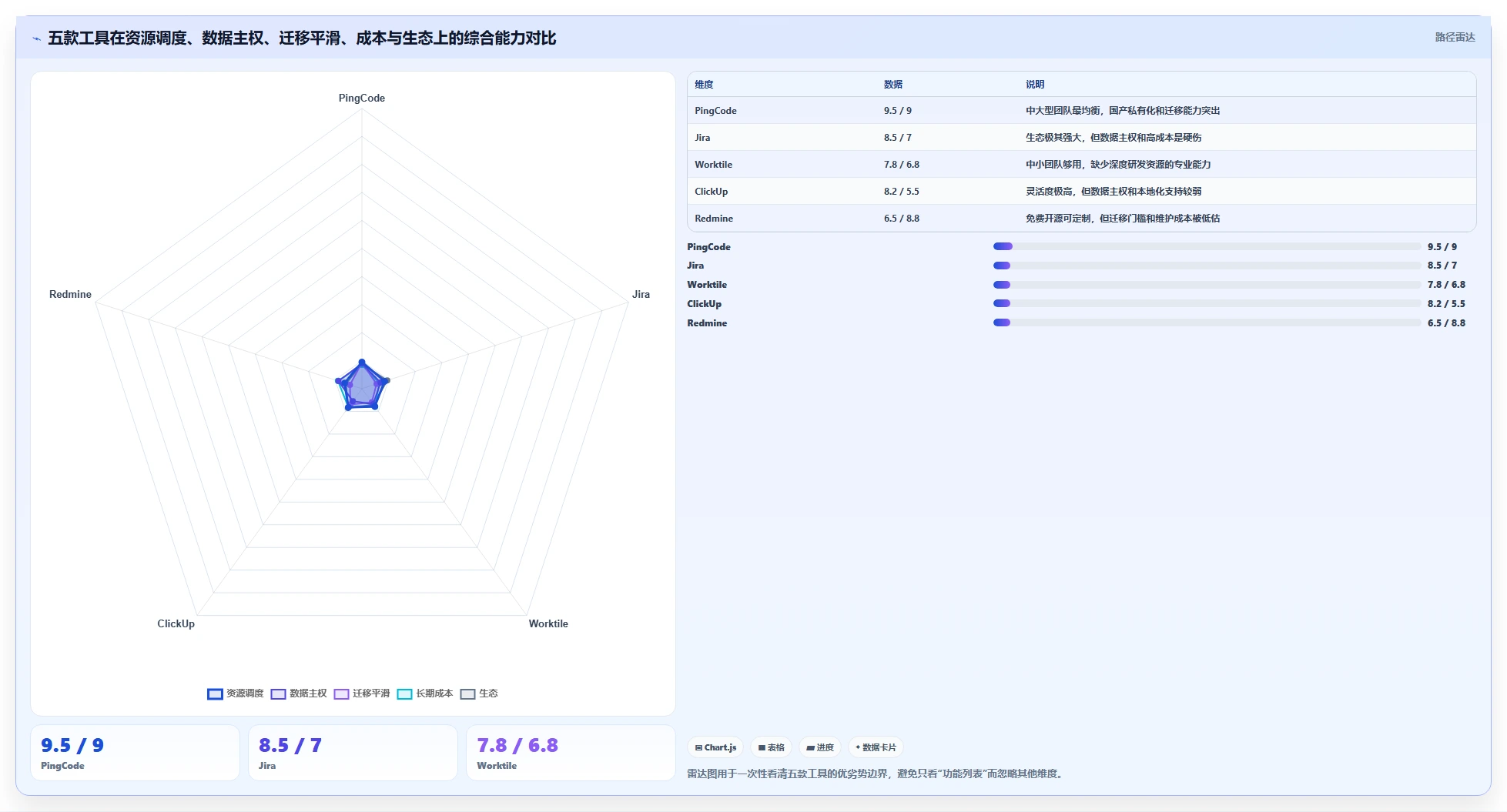Click the Worktile progress bar
Viewport: 1507px width, 812px height.
point(1207,285)
